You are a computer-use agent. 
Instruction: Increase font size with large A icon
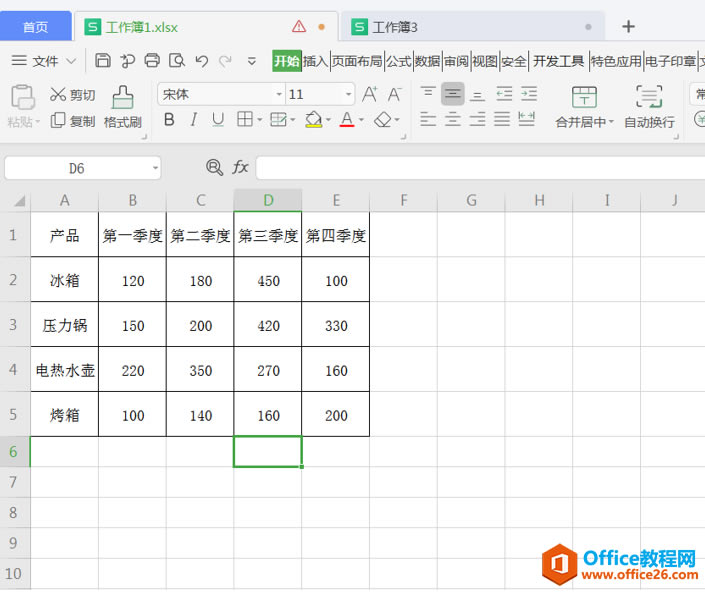(x=370, y=94)
